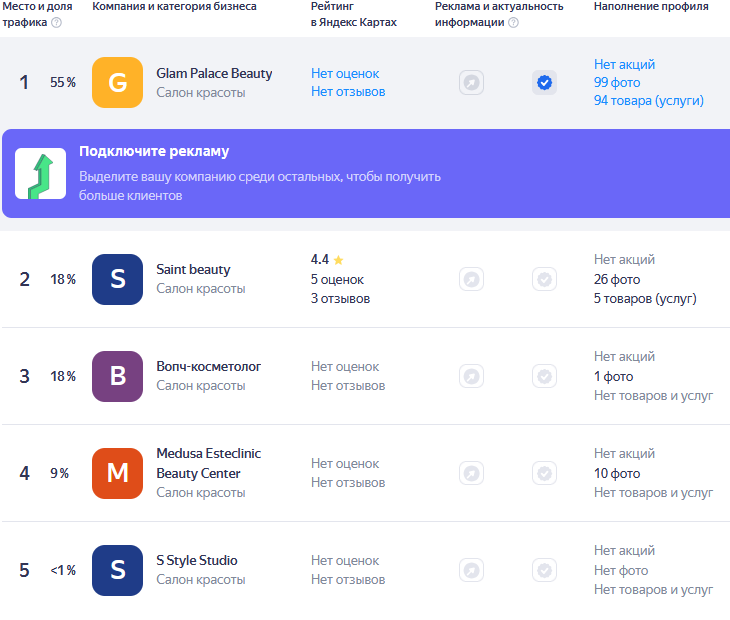Click the "<1 %" traffic share value
Screen dimensions: 730x620
(x=63, y=570)
